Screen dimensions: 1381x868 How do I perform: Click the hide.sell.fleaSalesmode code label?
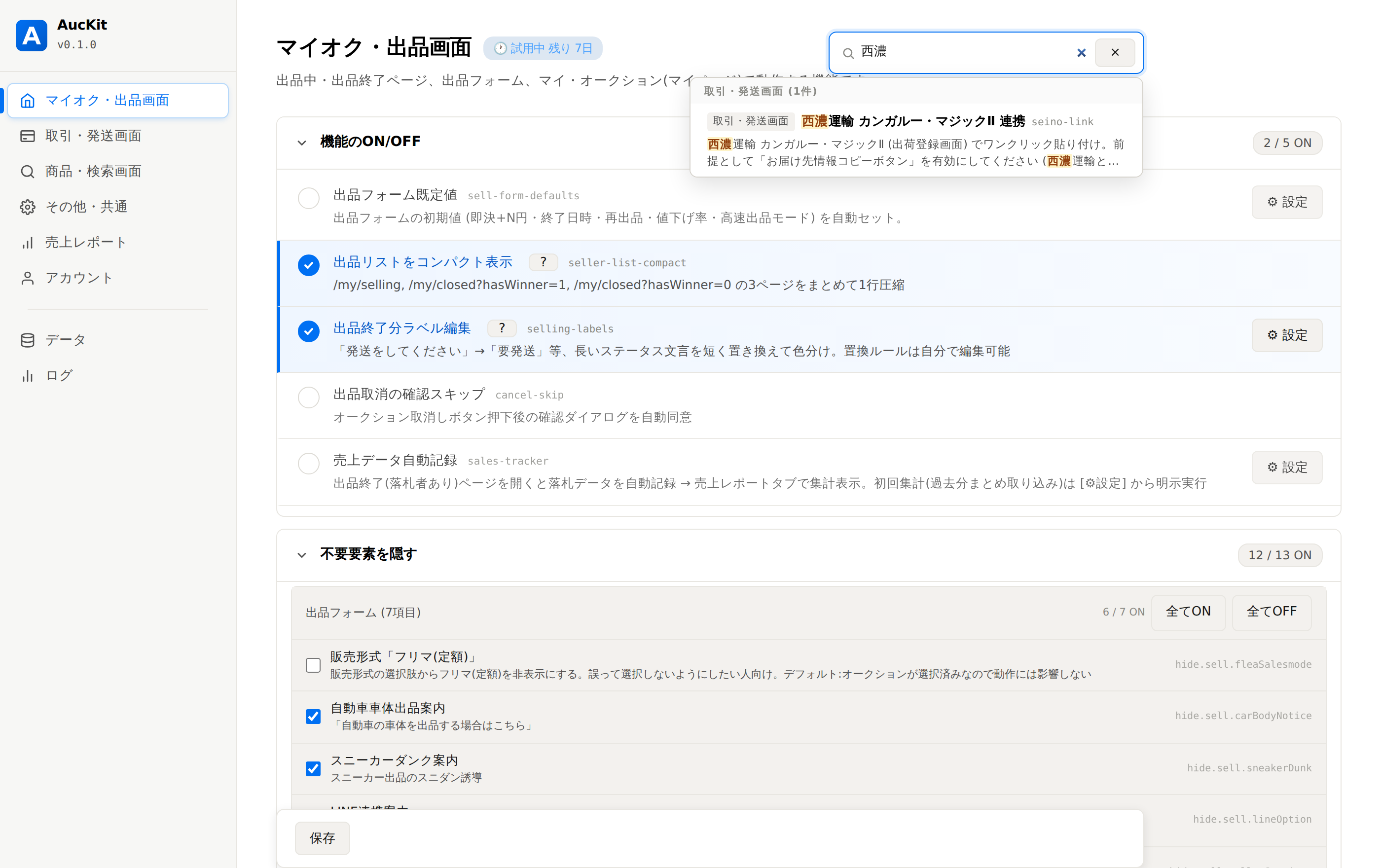point(1243,664)
